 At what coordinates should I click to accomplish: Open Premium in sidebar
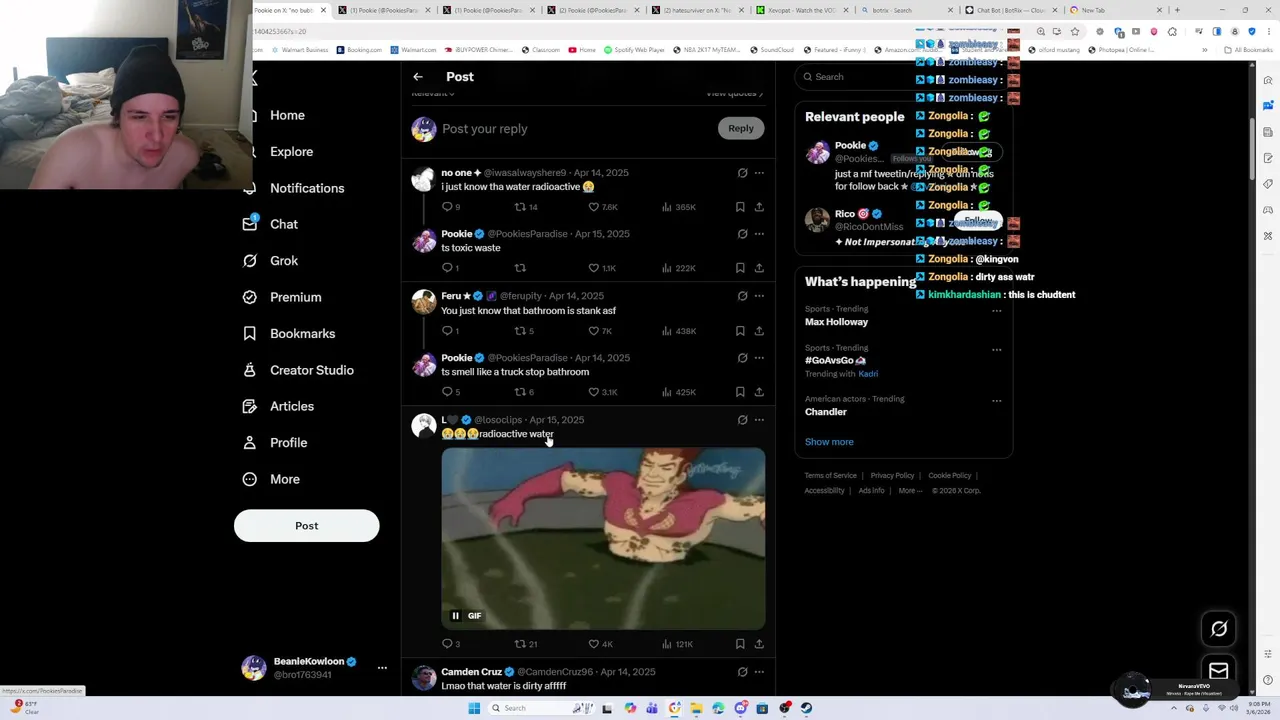[x=282, y=297]
